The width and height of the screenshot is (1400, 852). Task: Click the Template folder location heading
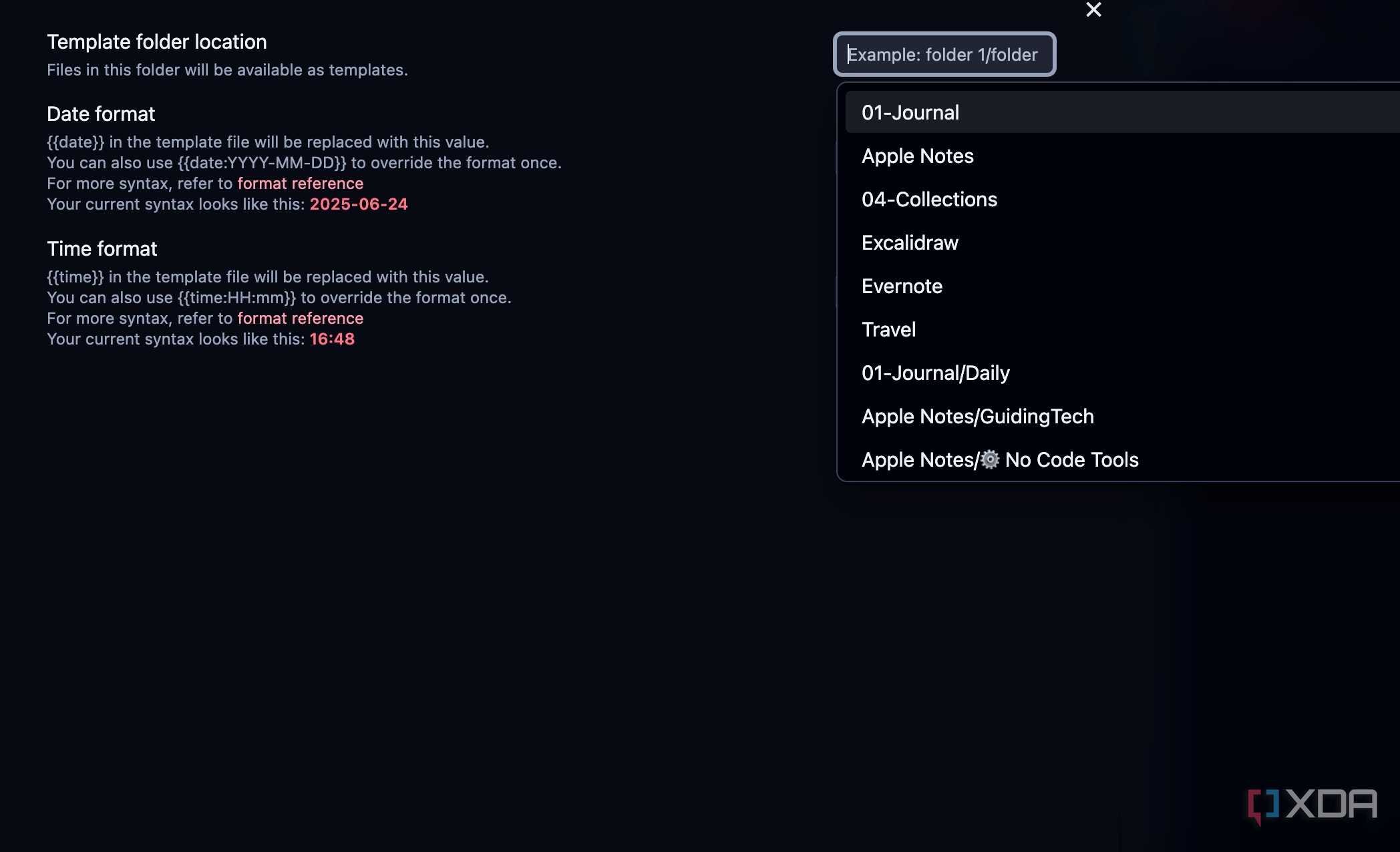tap(157, 42)
